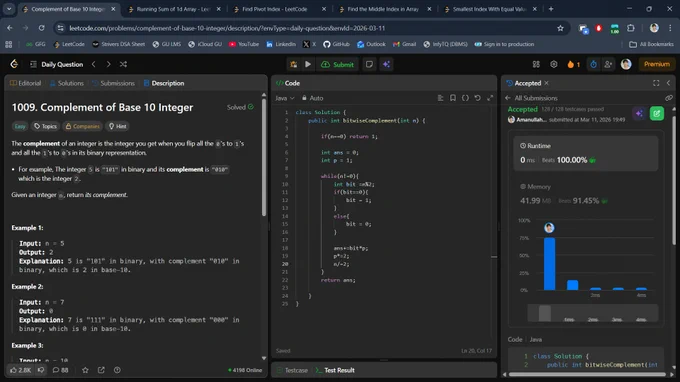Switch to the Solutions tab
This screenshot has height=382, width=680.
66,83
